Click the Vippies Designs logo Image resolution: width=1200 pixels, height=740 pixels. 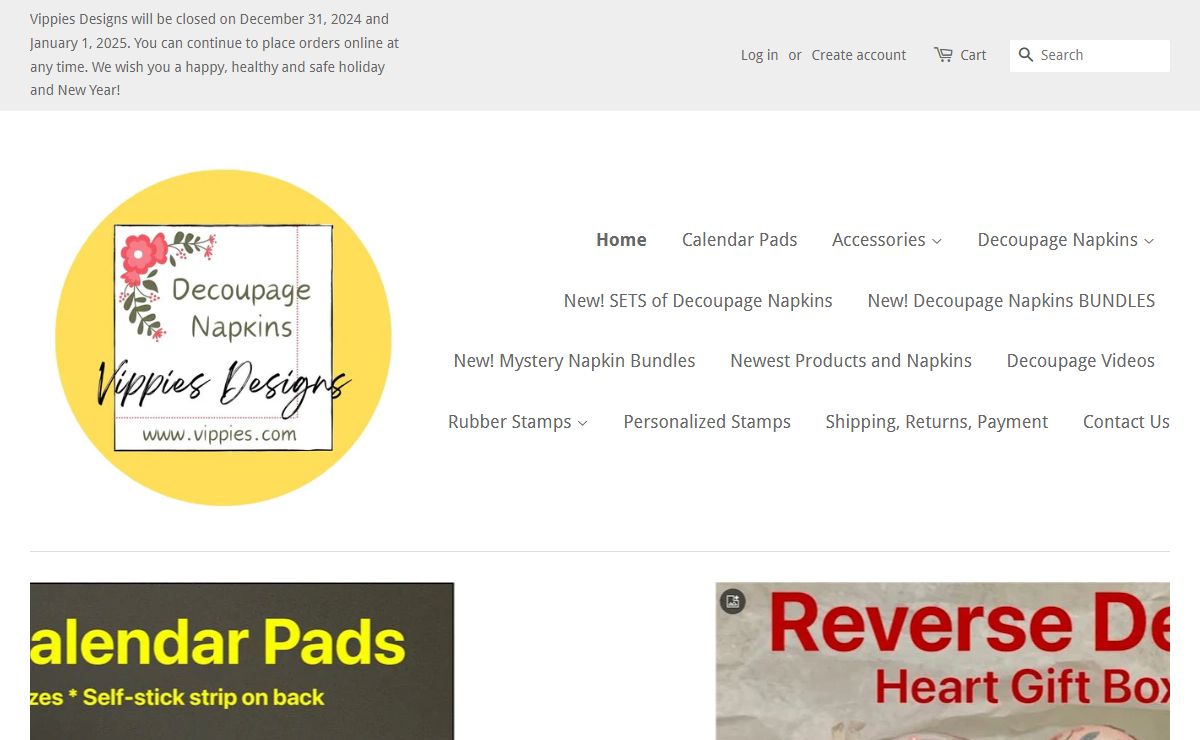[223, 338]
